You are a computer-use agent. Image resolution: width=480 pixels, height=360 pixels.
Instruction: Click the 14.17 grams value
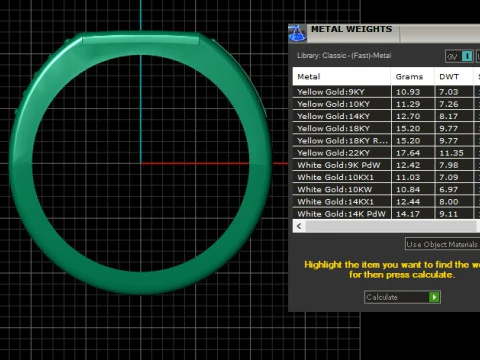click(x=408, y=214)
